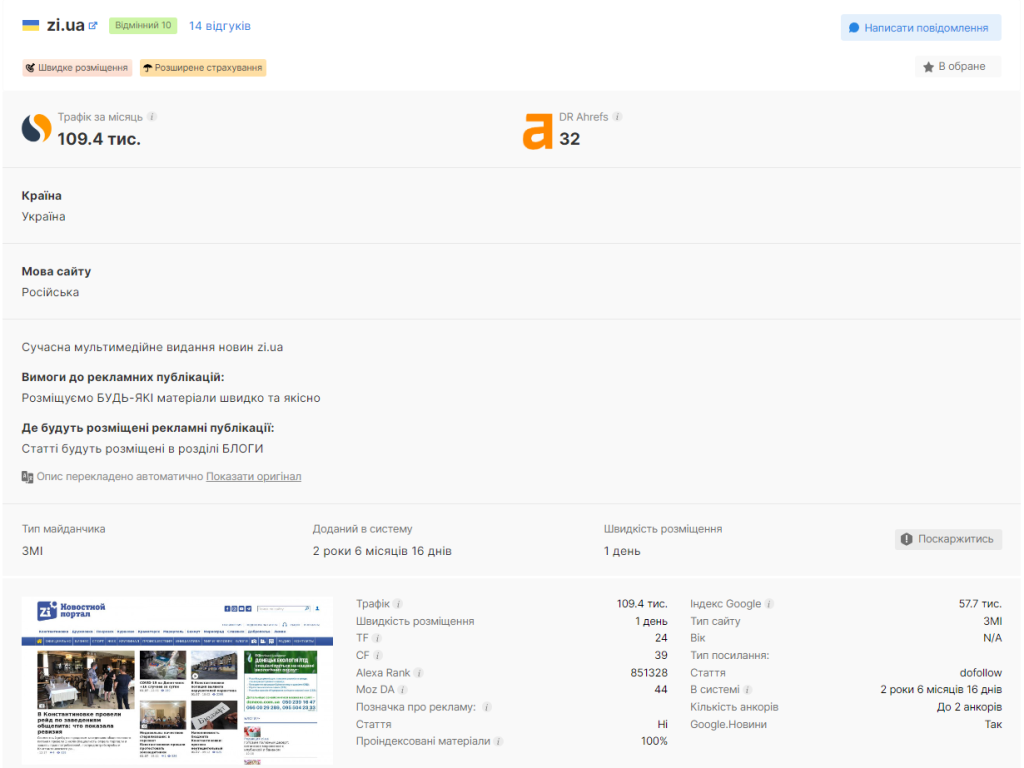The height and width of the screenshot is (768, 1024).
Task: Click the Ukrainian flag icon
Action: [31, 25]
